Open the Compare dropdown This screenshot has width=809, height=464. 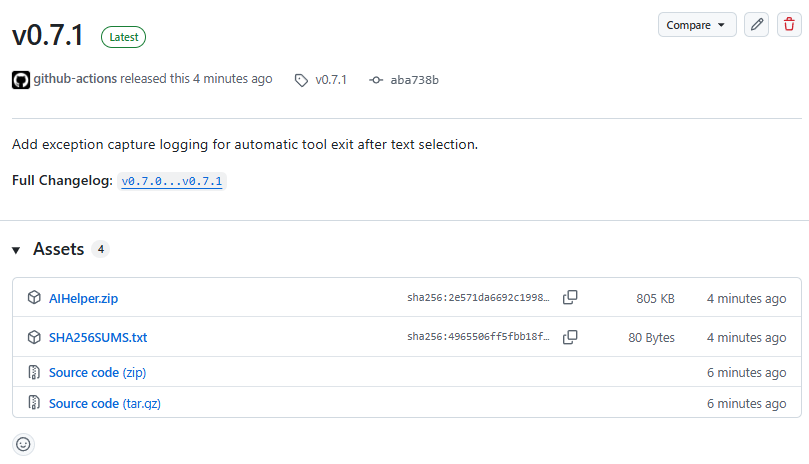[x=697, y=25]
